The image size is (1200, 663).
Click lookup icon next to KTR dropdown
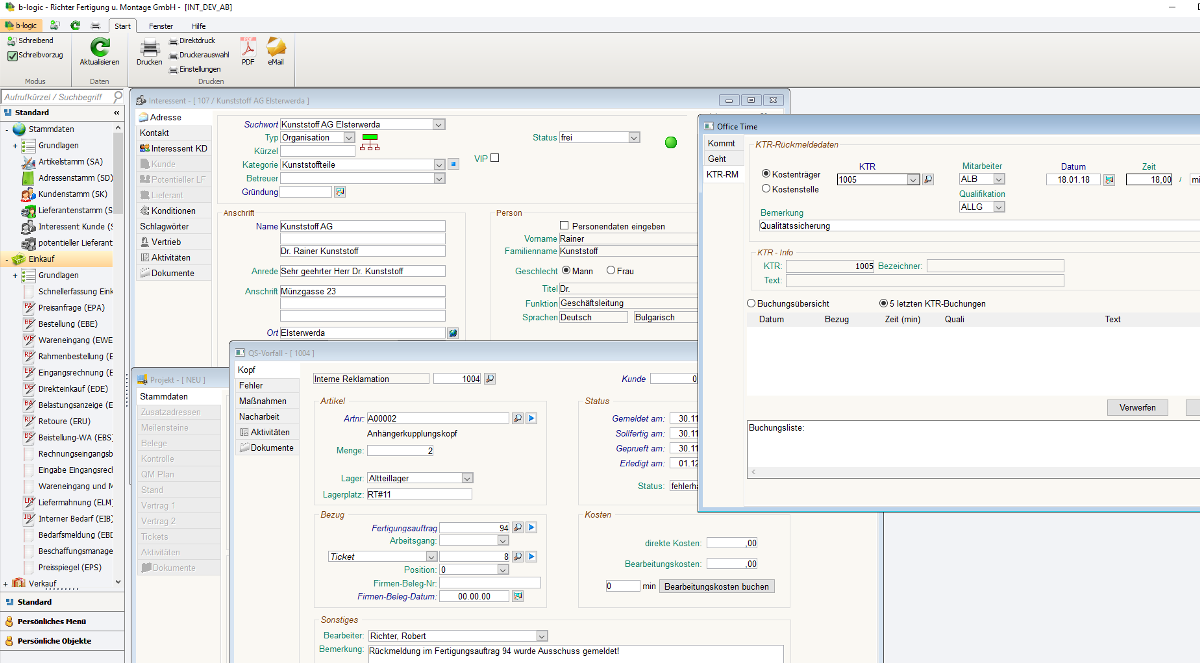click(928, 180)
